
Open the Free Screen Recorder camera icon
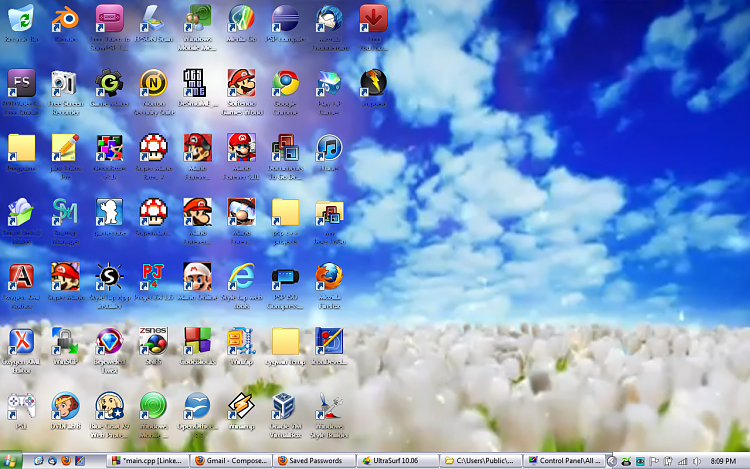pyautogui.click(x=66, y=83)
